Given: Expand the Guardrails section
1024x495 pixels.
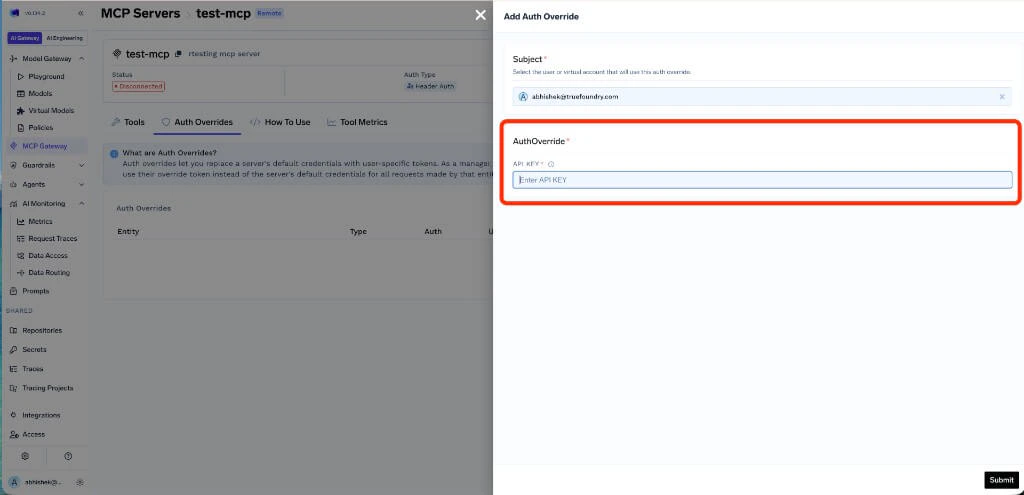Looking at the screenshot, I should (82, 165).
